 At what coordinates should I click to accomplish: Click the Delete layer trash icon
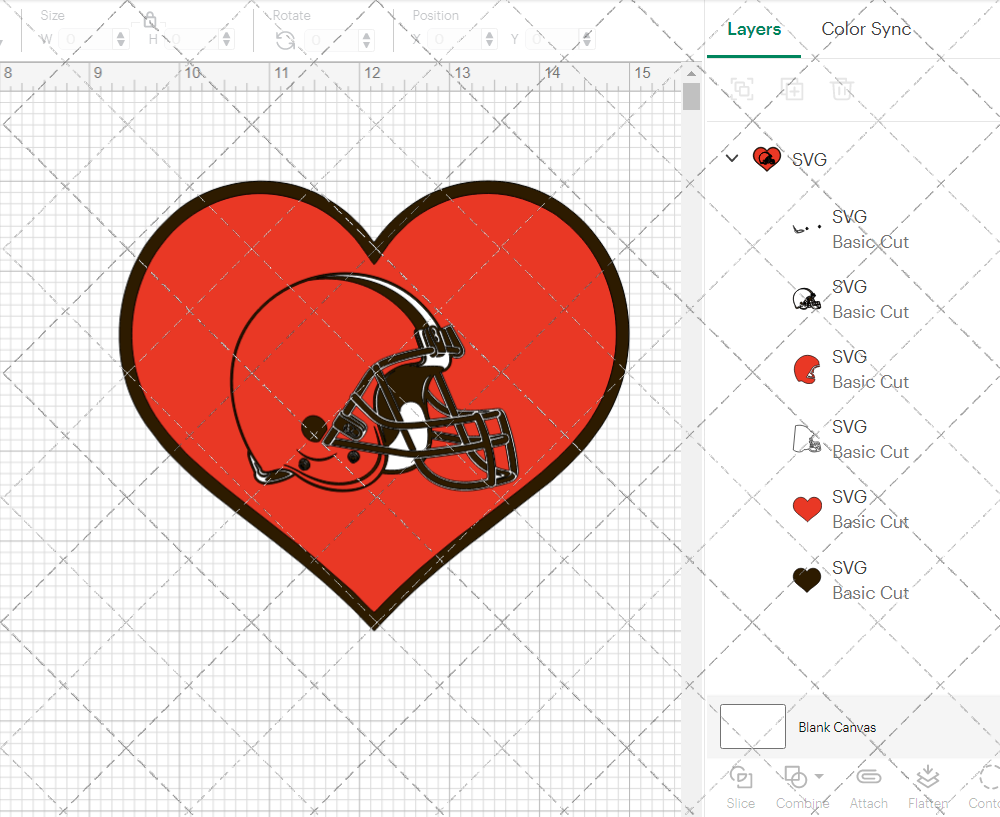pos(842,89)
